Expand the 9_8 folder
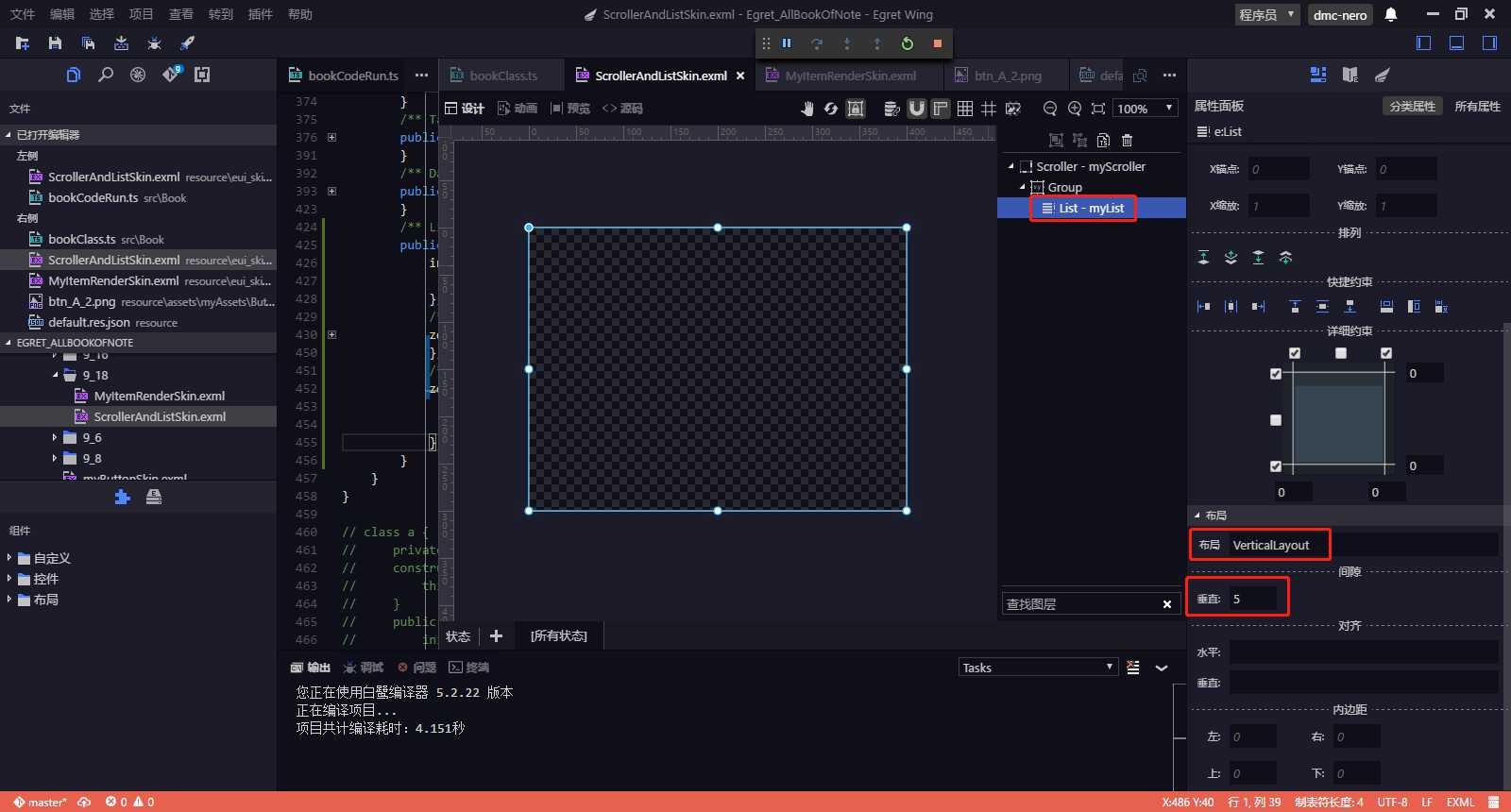The height and width of the screenshot is (812, 1511). (x=55, y=458)
